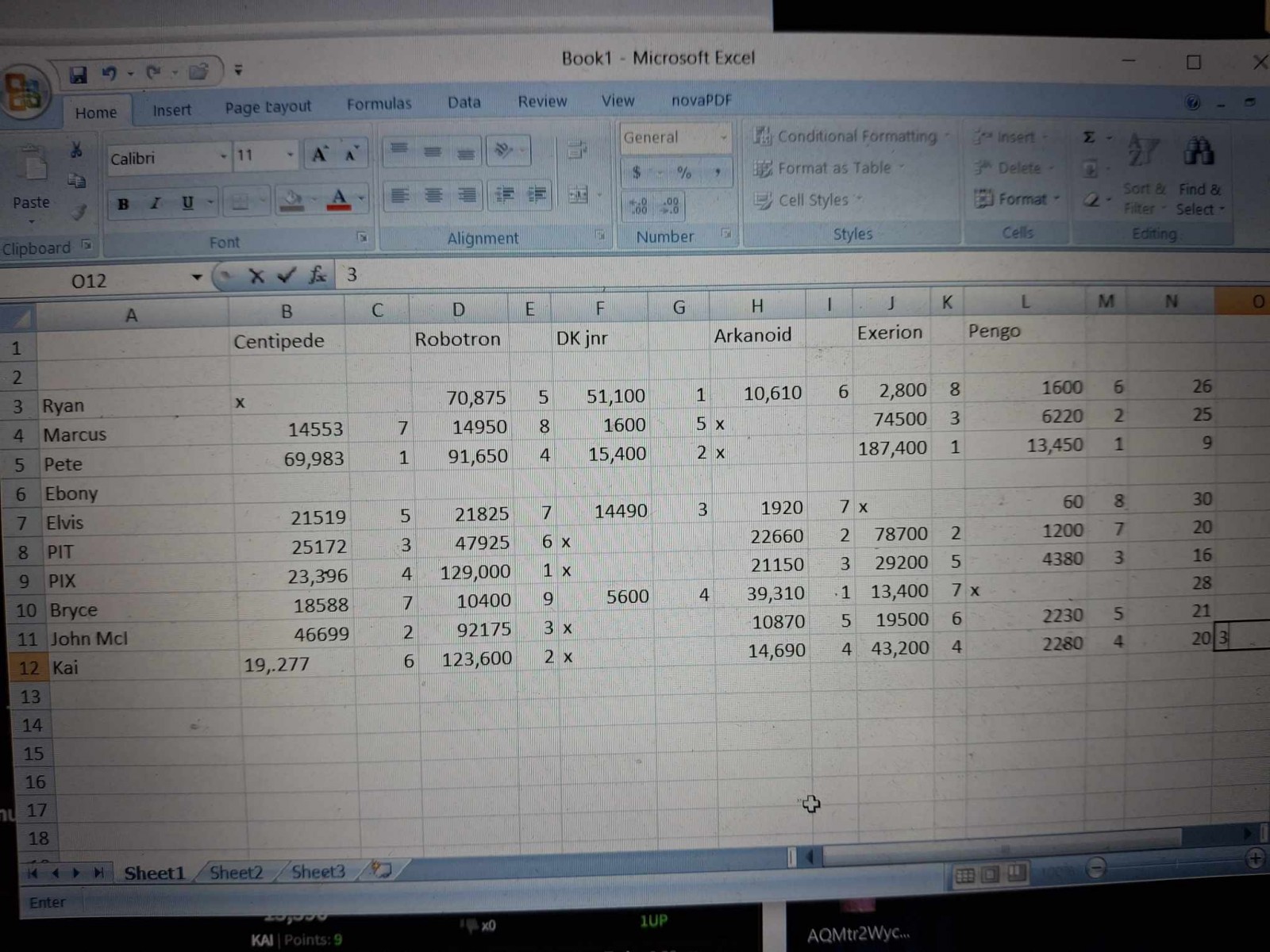
Task: Open Format as Table dropdown
Action: (x=829, y=168)
